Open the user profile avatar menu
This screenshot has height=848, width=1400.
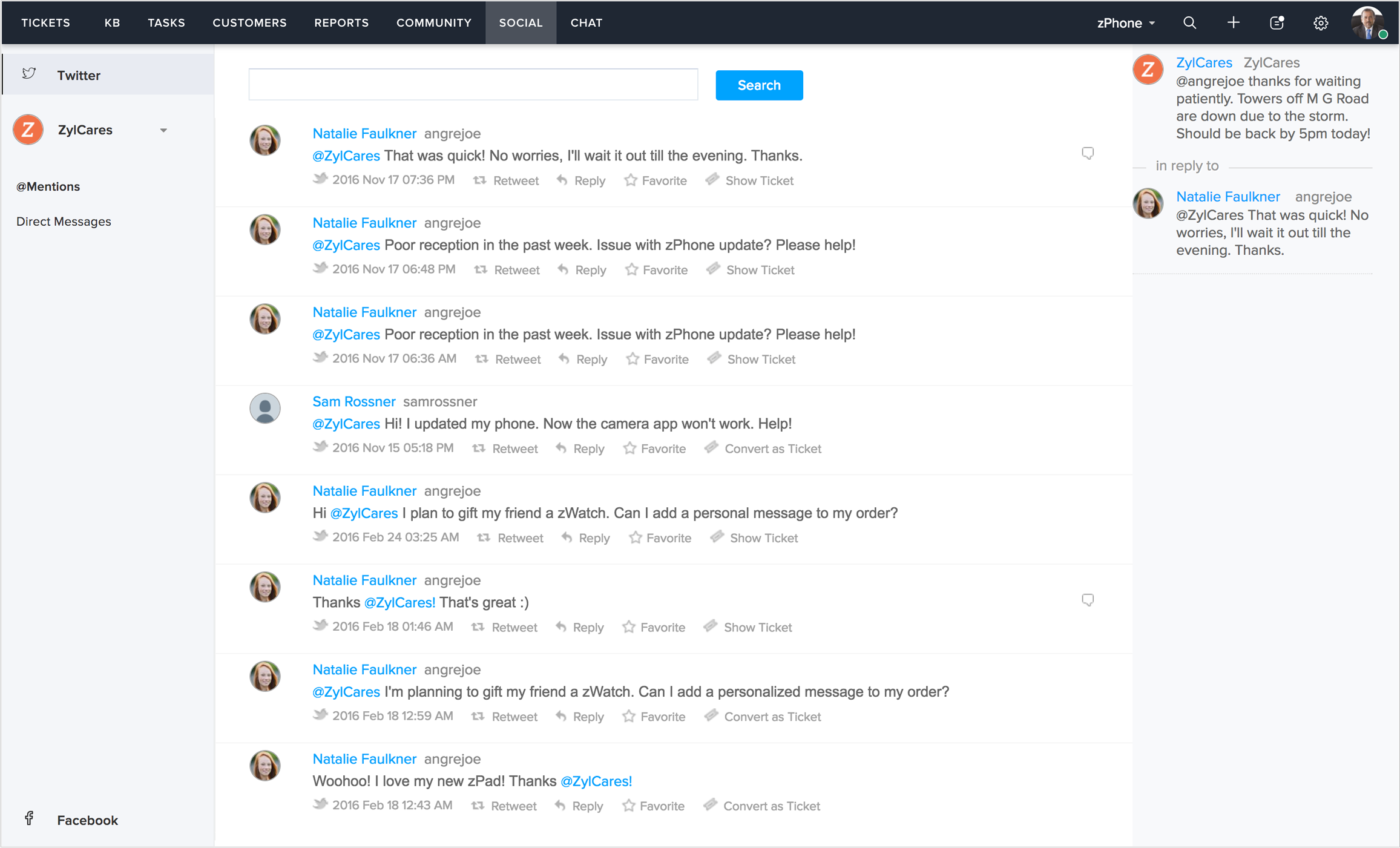click(1367, 23)
